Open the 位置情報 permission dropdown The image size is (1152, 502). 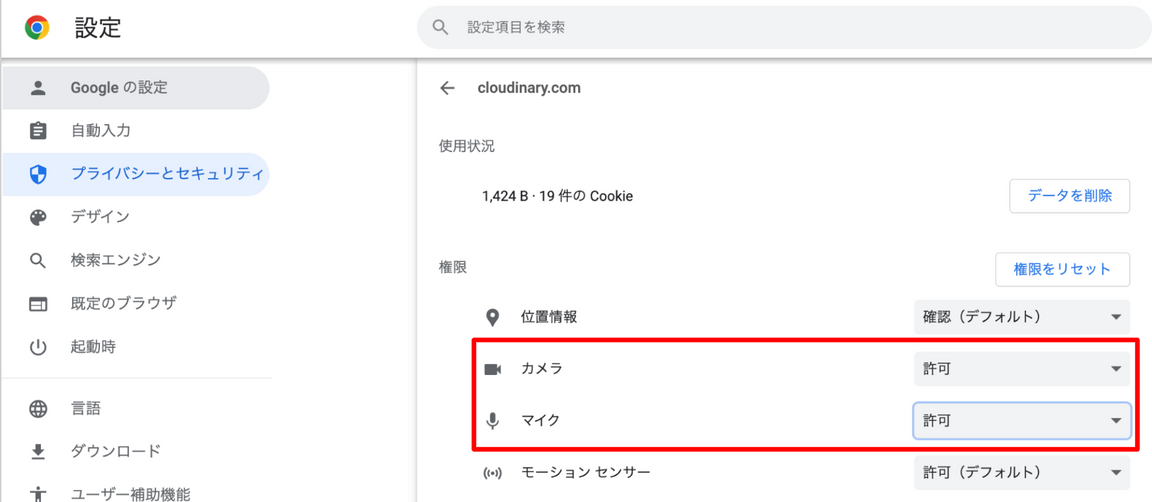click(1022, 317)
